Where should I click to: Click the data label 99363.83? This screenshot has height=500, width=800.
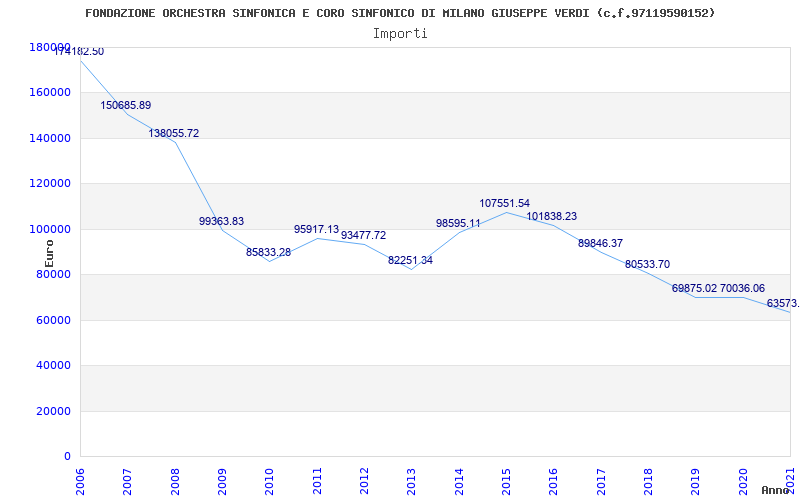(x=221, y=221)
